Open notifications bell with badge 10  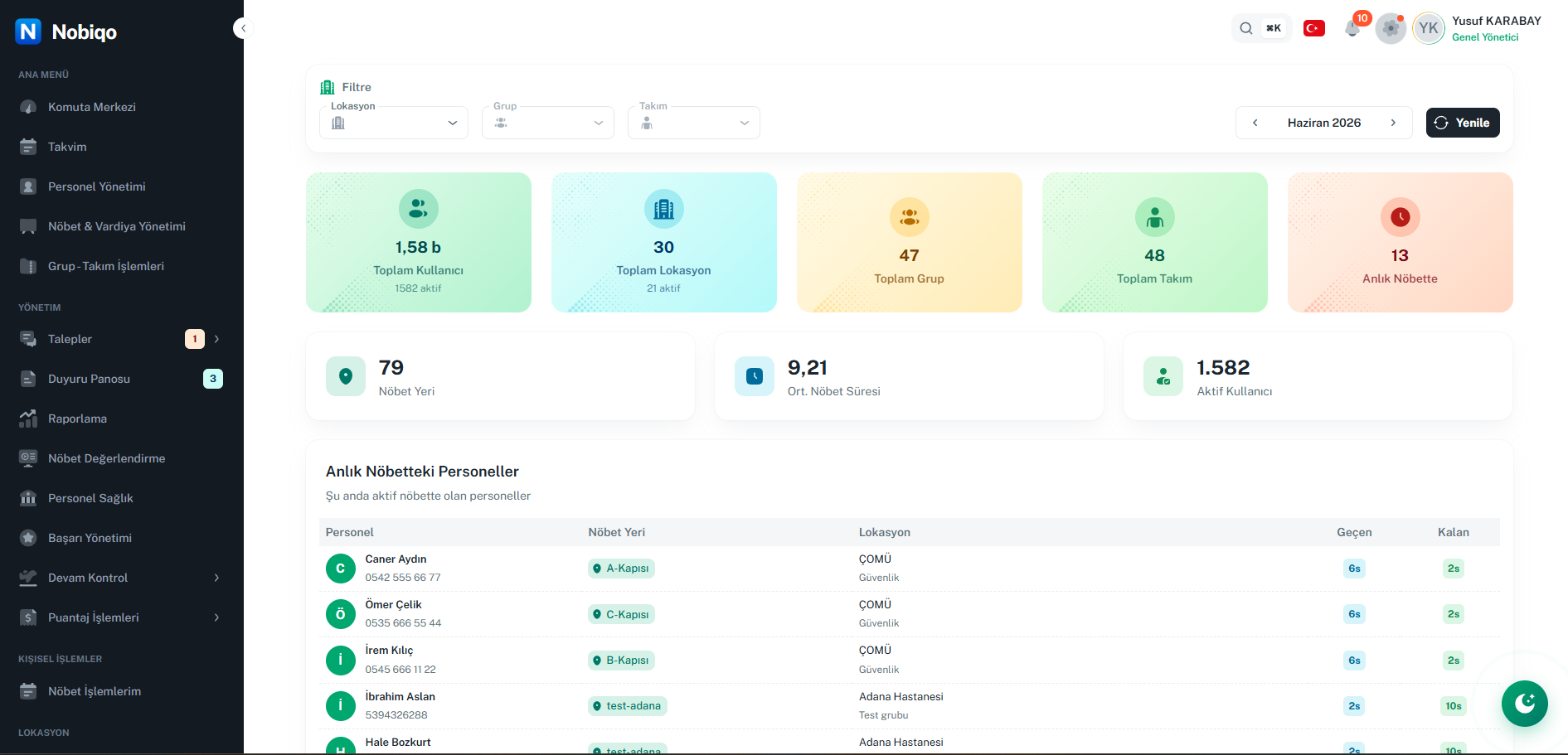tap(1352, 29)
